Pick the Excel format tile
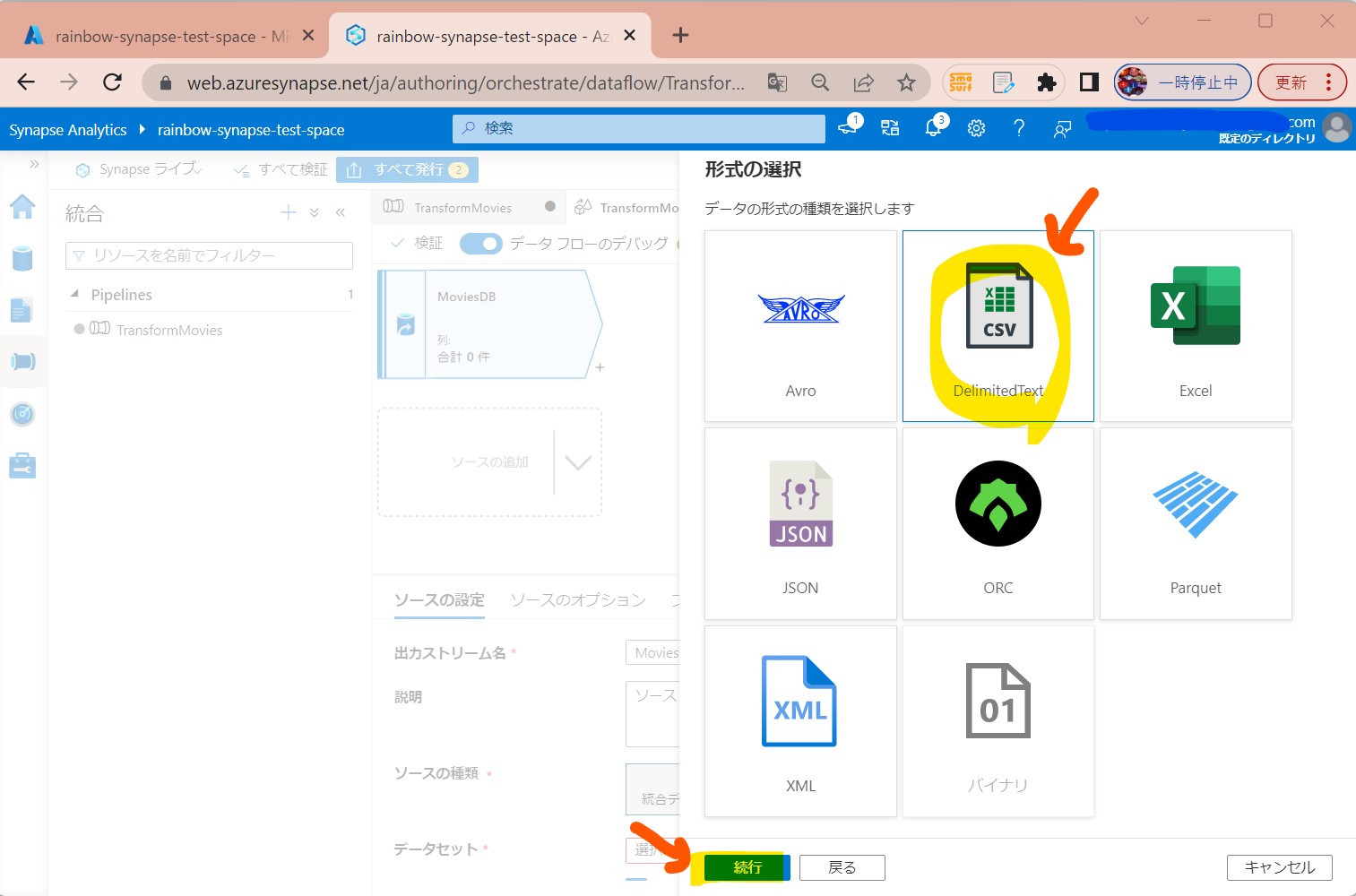This screenshot has width=1356, height=896. click(1196, 326)
